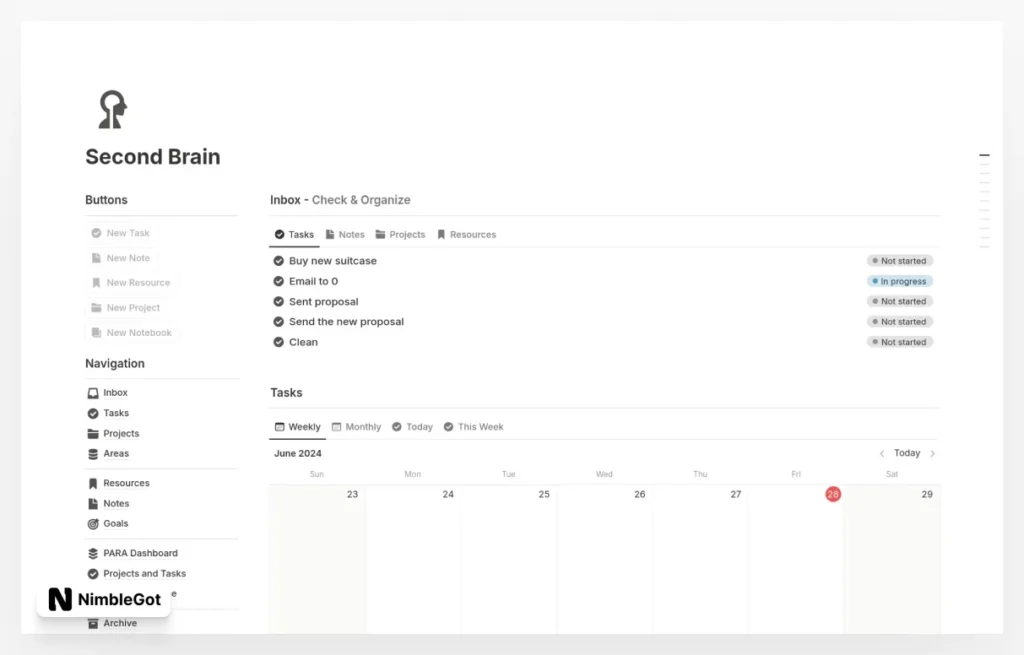Go to the previous week with left chevron
The image size is (1024, 655).
881,454
